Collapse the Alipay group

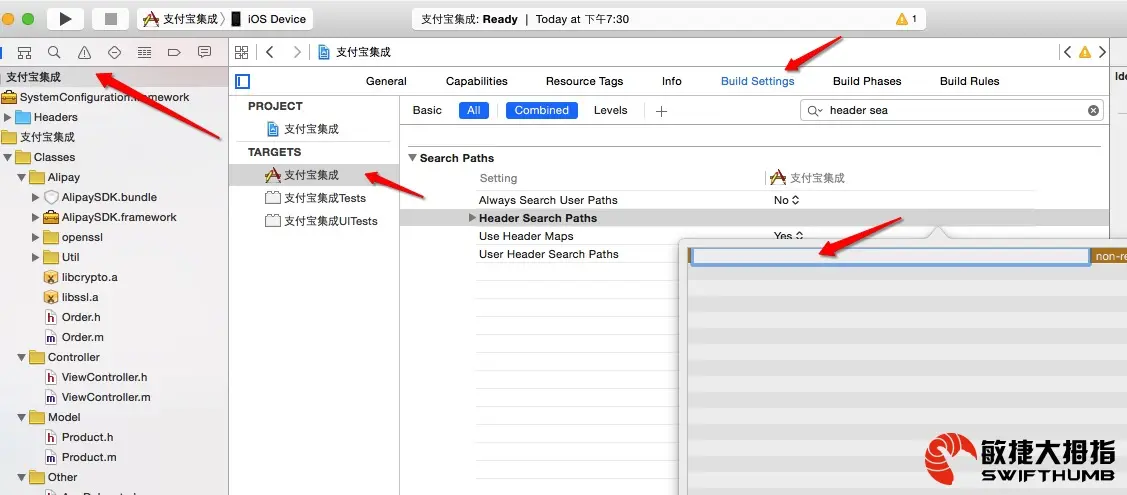pyautogui.click(x=22, y=177)
